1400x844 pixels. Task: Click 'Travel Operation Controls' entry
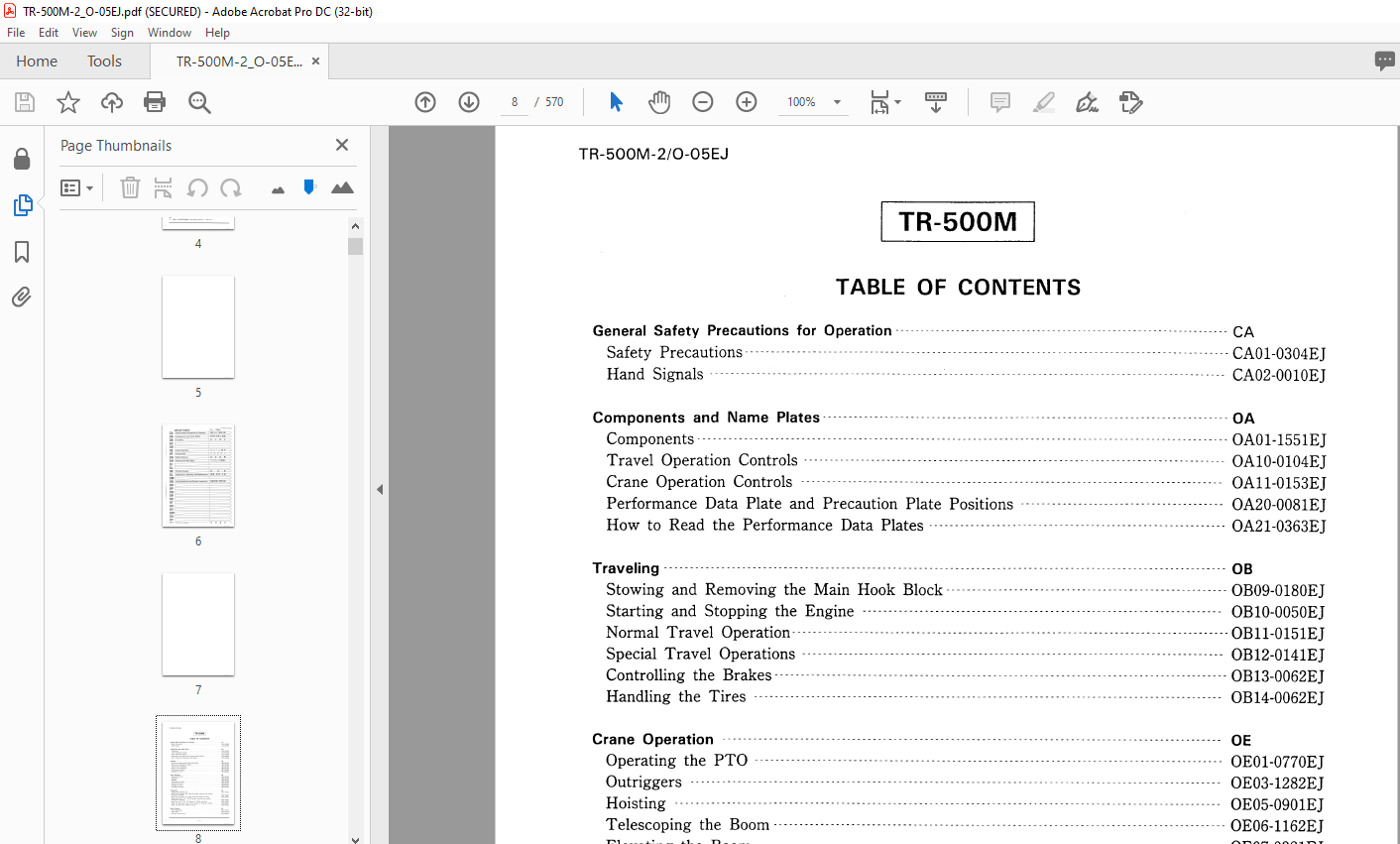[x=702, y=460]
